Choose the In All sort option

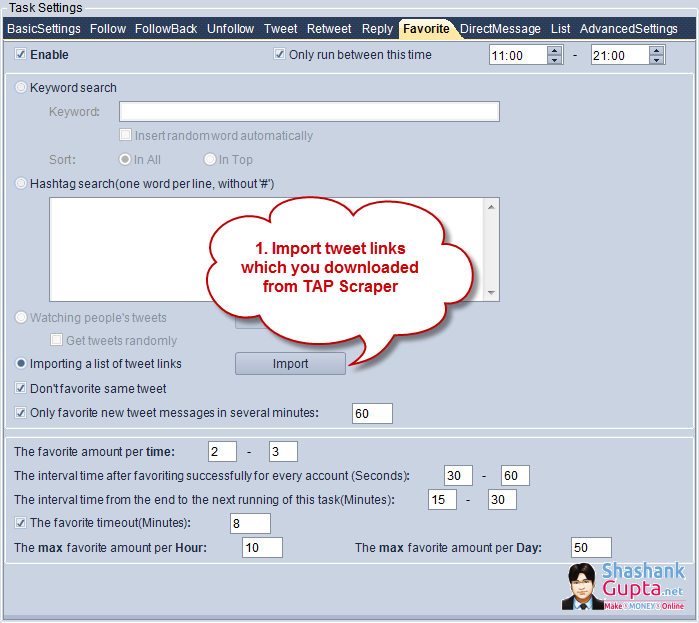point(125,159)
